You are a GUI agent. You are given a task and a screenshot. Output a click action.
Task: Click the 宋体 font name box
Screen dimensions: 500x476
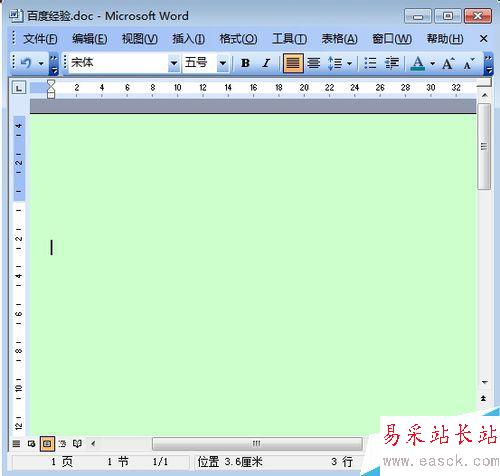[x=118, y=63]
